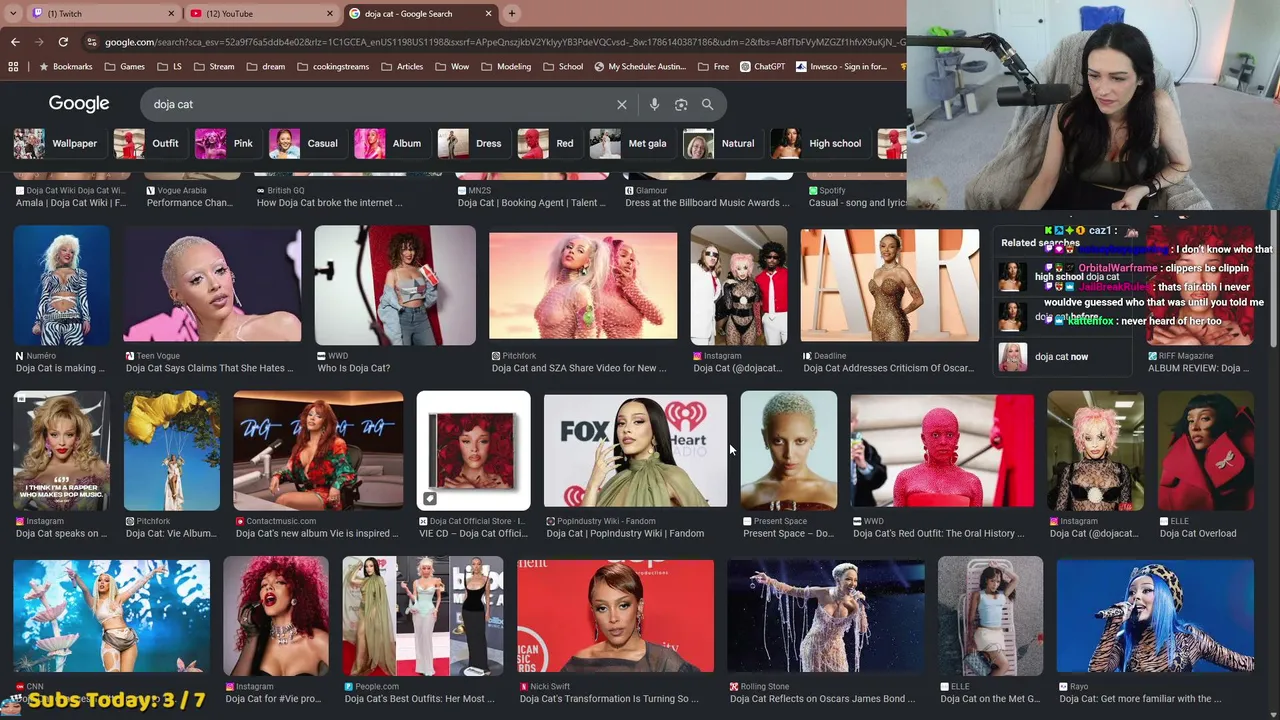
Task: Open the Free bookmark folder
Action: pos(713,67)
